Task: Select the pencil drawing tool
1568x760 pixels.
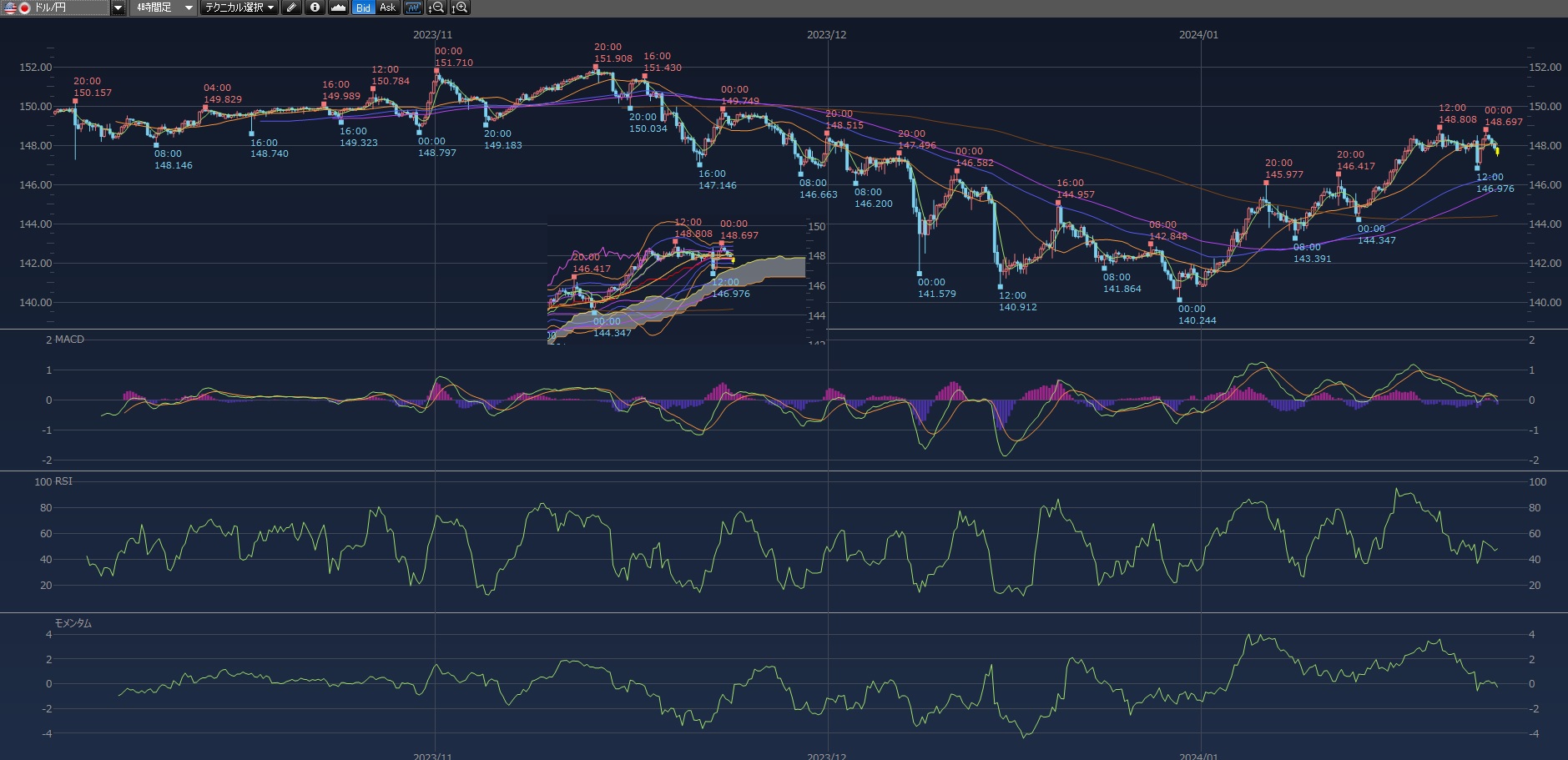Action: click(291, 8)
